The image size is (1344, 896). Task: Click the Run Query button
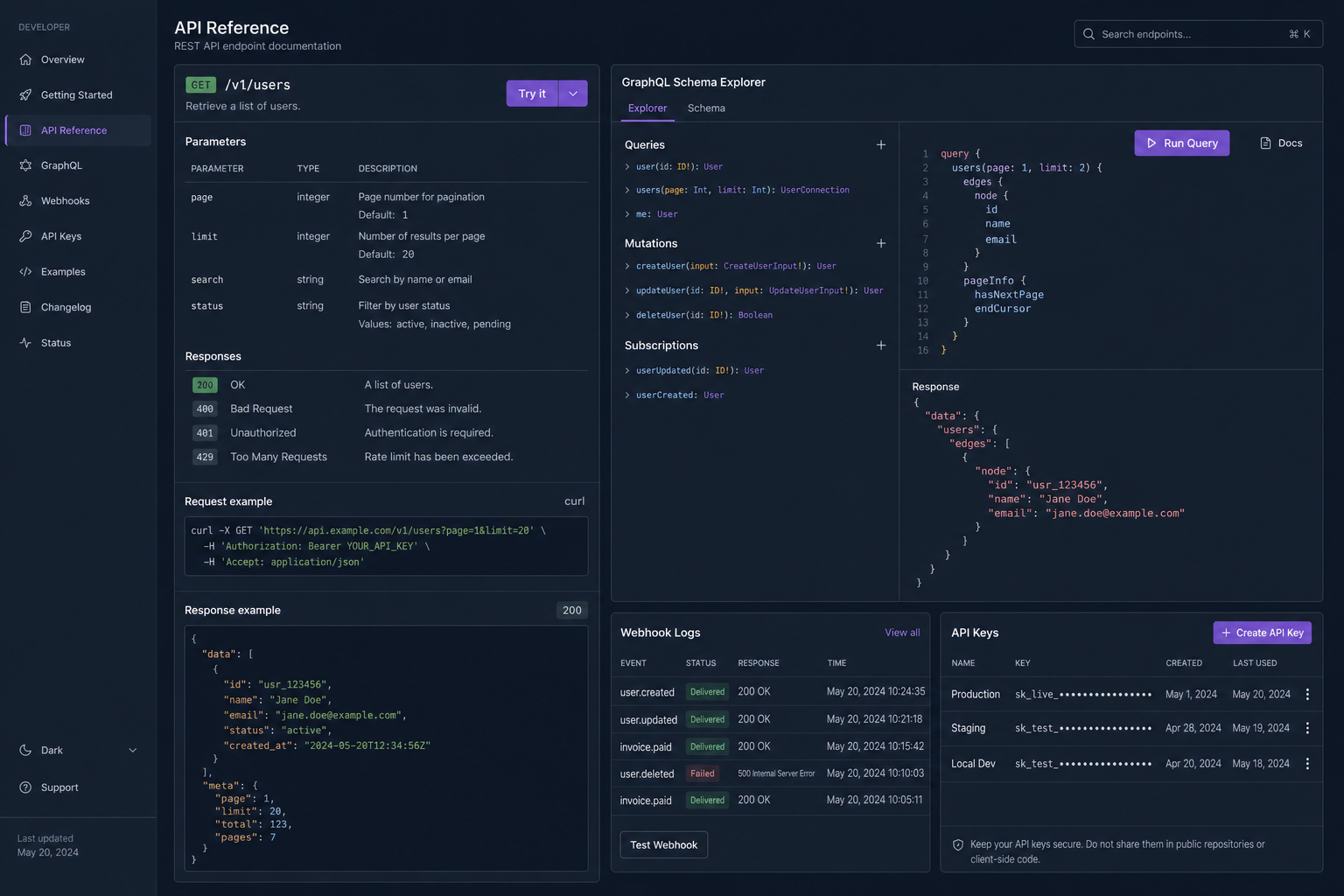coord(1182,143)
